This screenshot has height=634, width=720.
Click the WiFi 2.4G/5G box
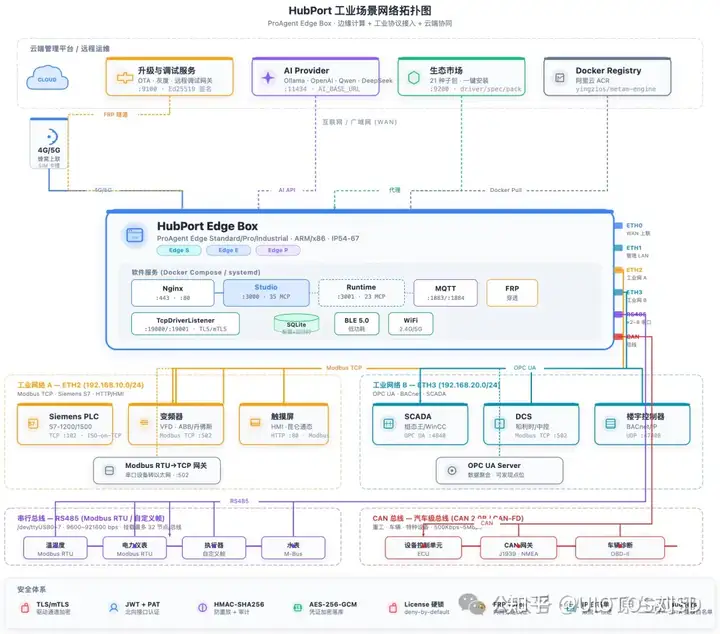pyautogui.click(x=411, y=324)
